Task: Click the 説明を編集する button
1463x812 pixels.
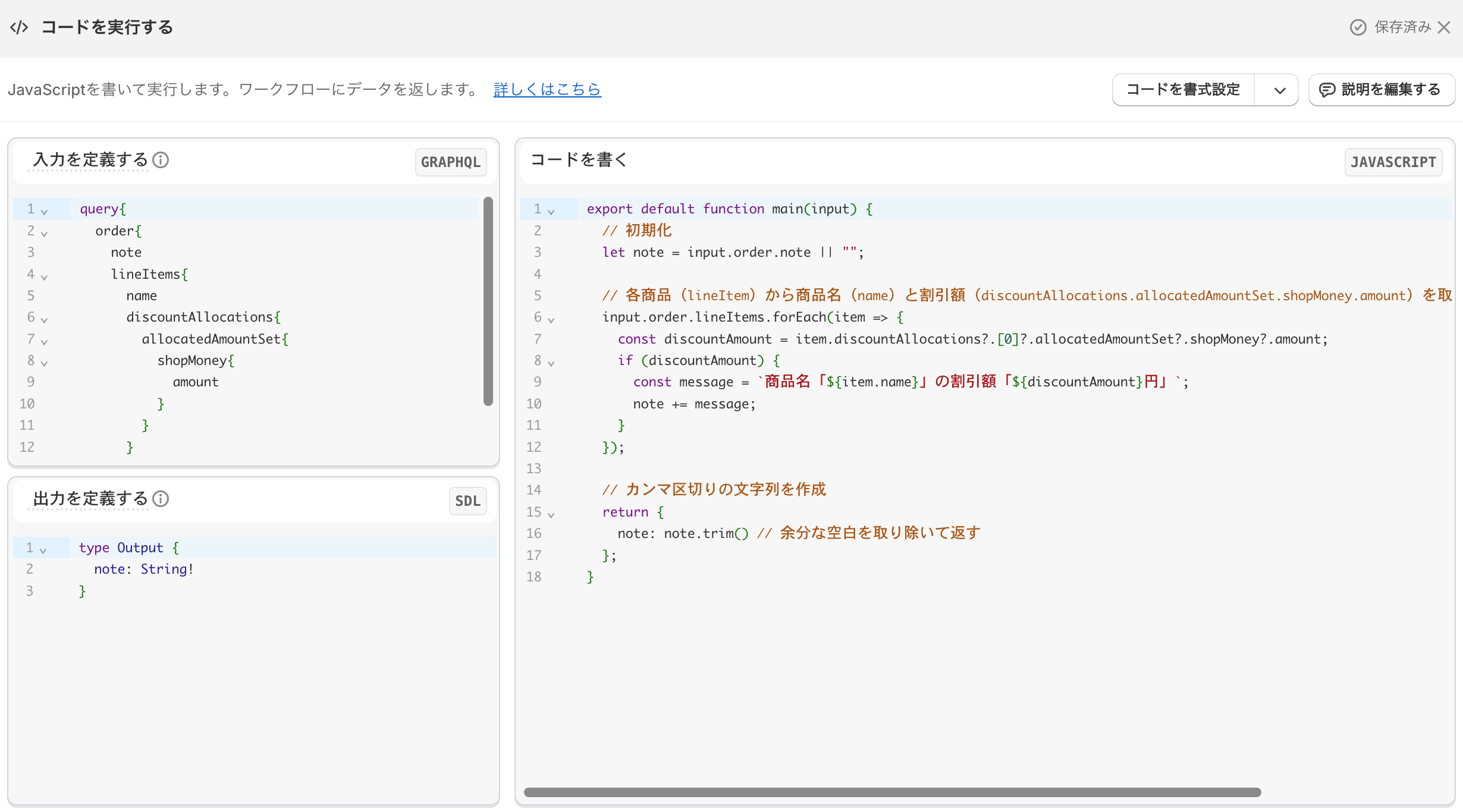Action: coord(1381,90)
